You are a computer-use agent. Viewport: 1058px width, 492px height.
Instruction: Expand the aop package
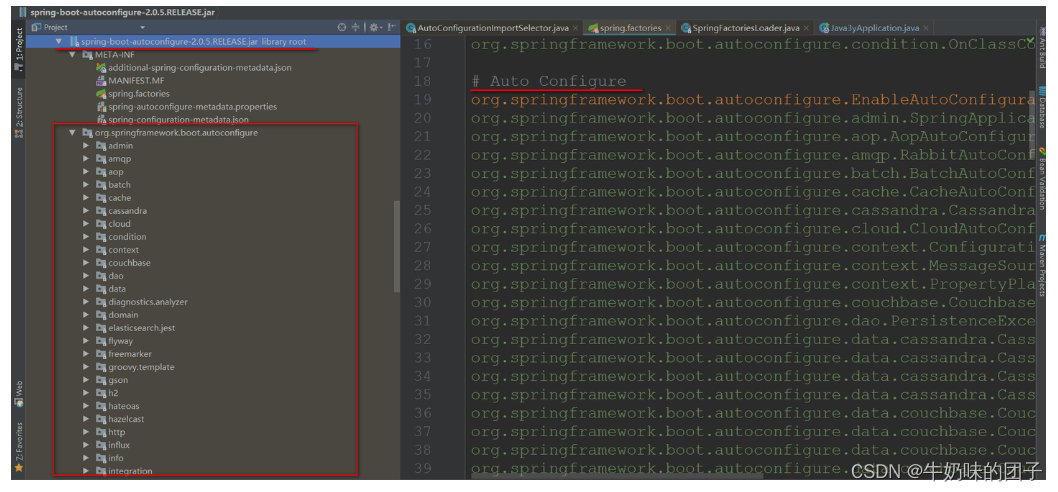[x=86, y=171]
